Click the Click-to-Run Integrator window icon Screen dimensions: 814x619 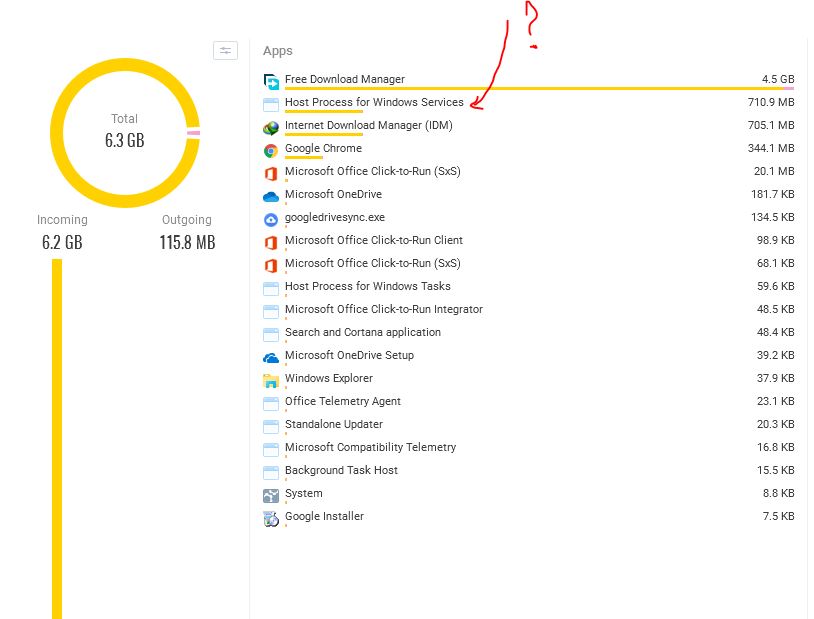[x=271, y=312]
